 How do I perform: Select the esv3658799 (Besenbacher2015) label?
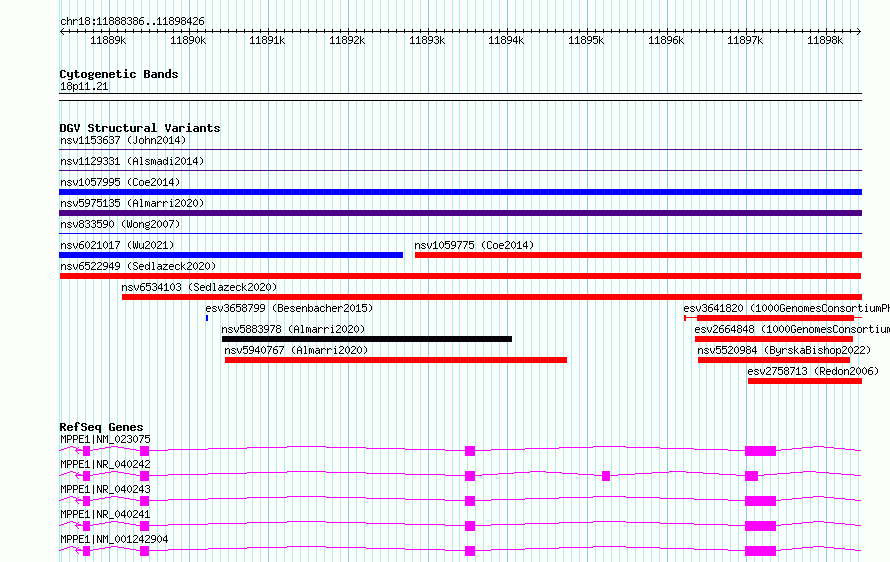[289, 308]
